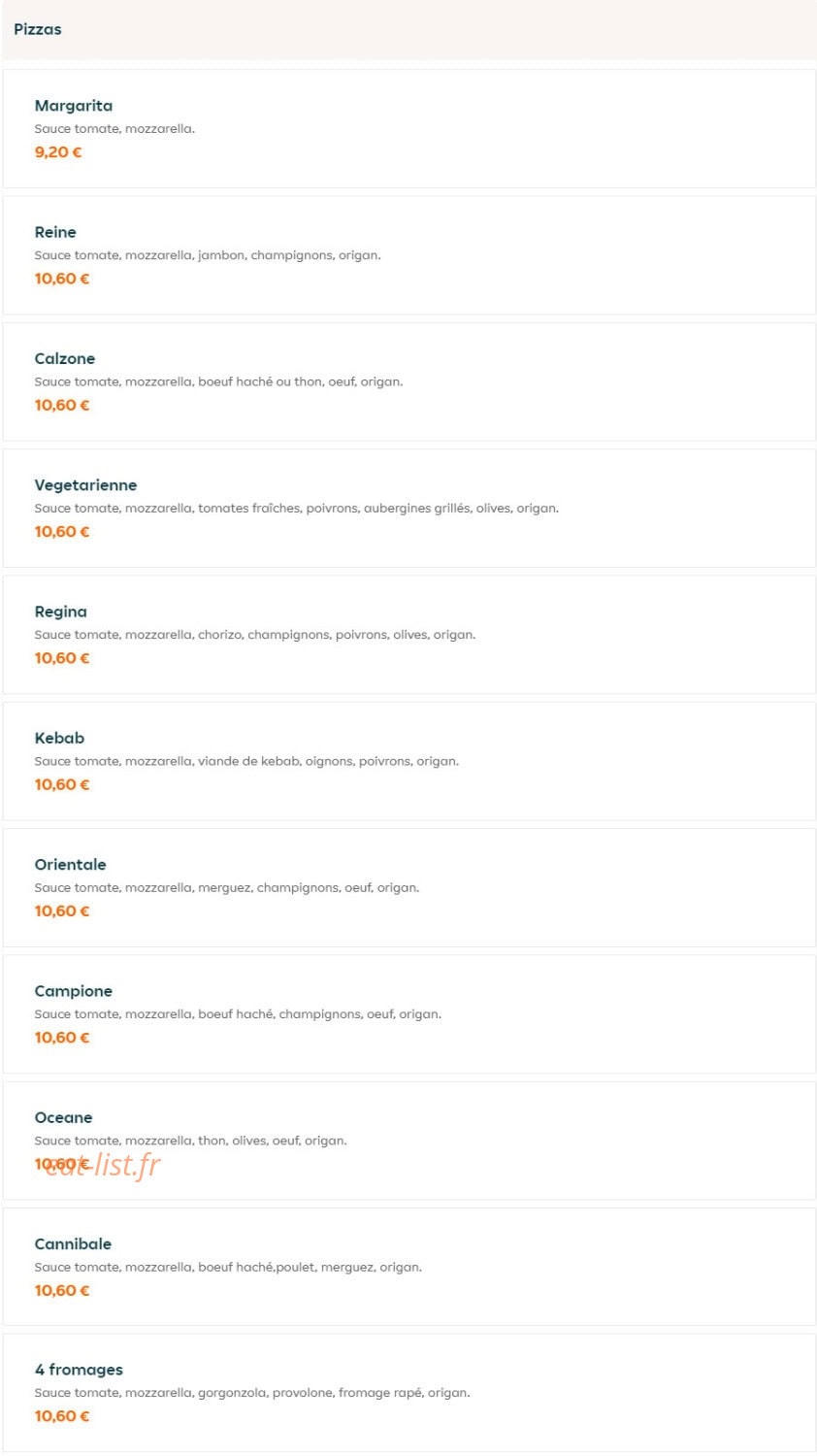Select the Regina pizza title
The height and width of the screenshot is (1456, 817).
(61, 612)
